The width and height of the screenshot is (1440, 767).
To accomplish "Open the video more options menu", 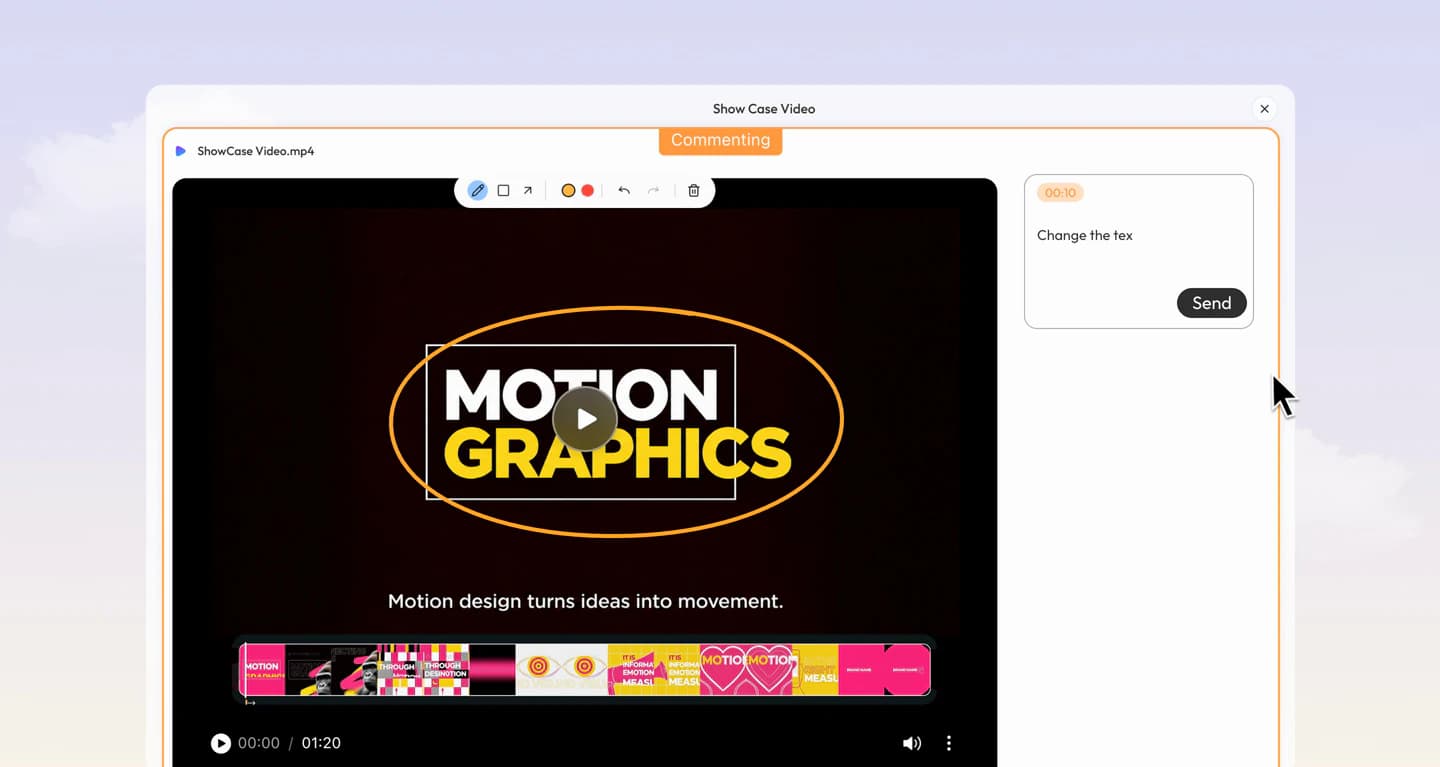I will click(x=949, y=743).
